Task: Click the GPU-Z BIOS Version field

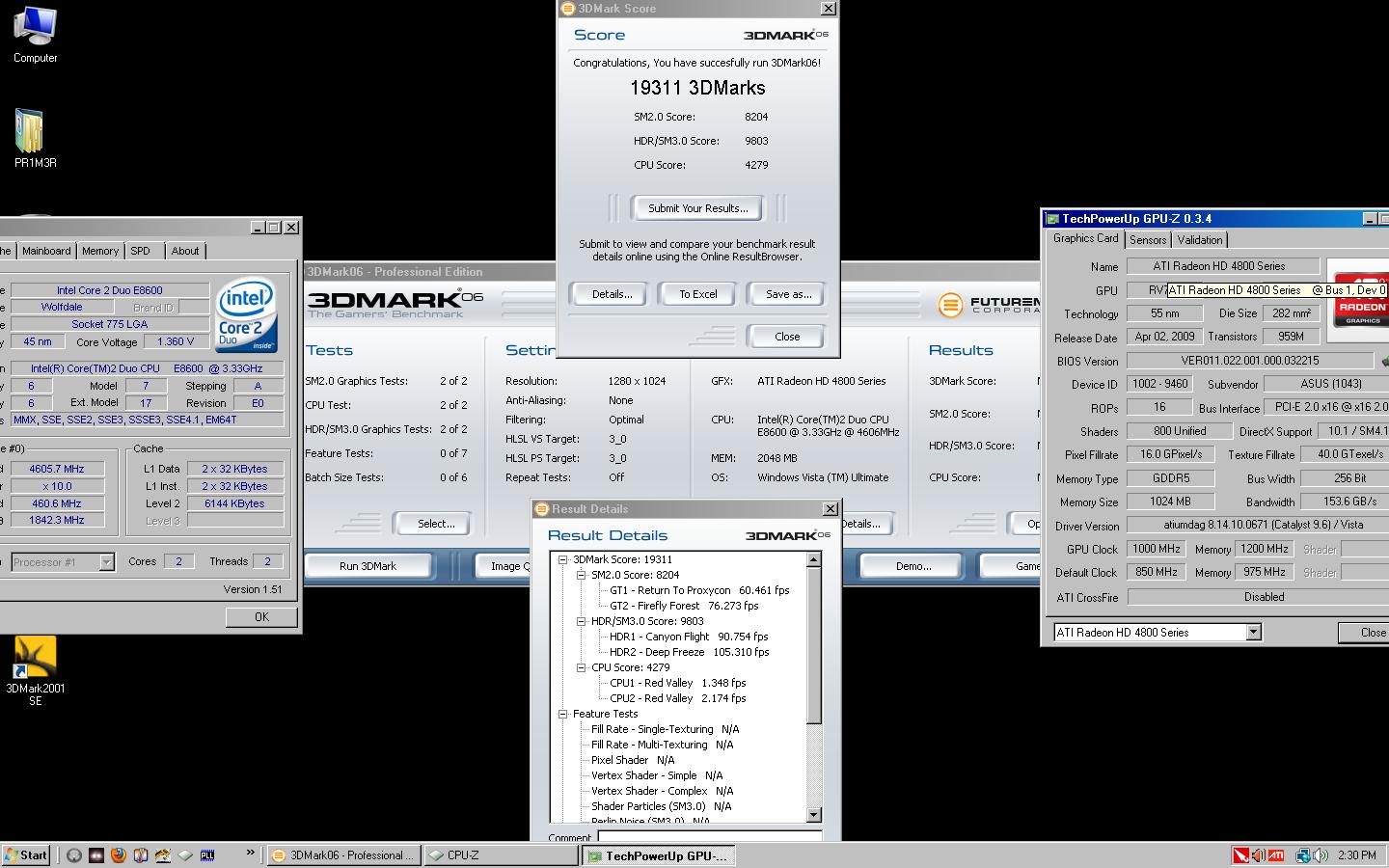Action: pyautogui.click(x=1249, y=361)
